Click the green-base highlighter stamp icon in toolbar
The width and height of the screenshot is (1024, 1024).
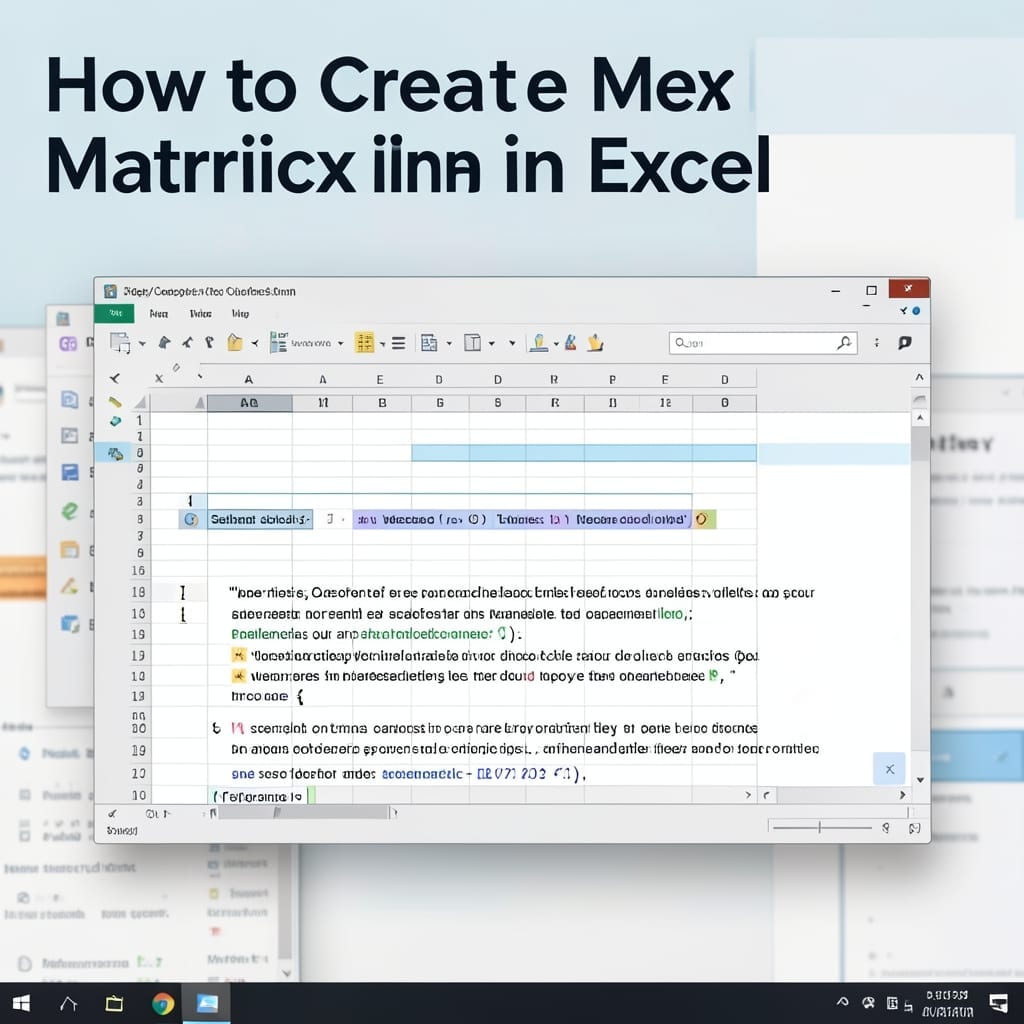click(x=539, y=342)
